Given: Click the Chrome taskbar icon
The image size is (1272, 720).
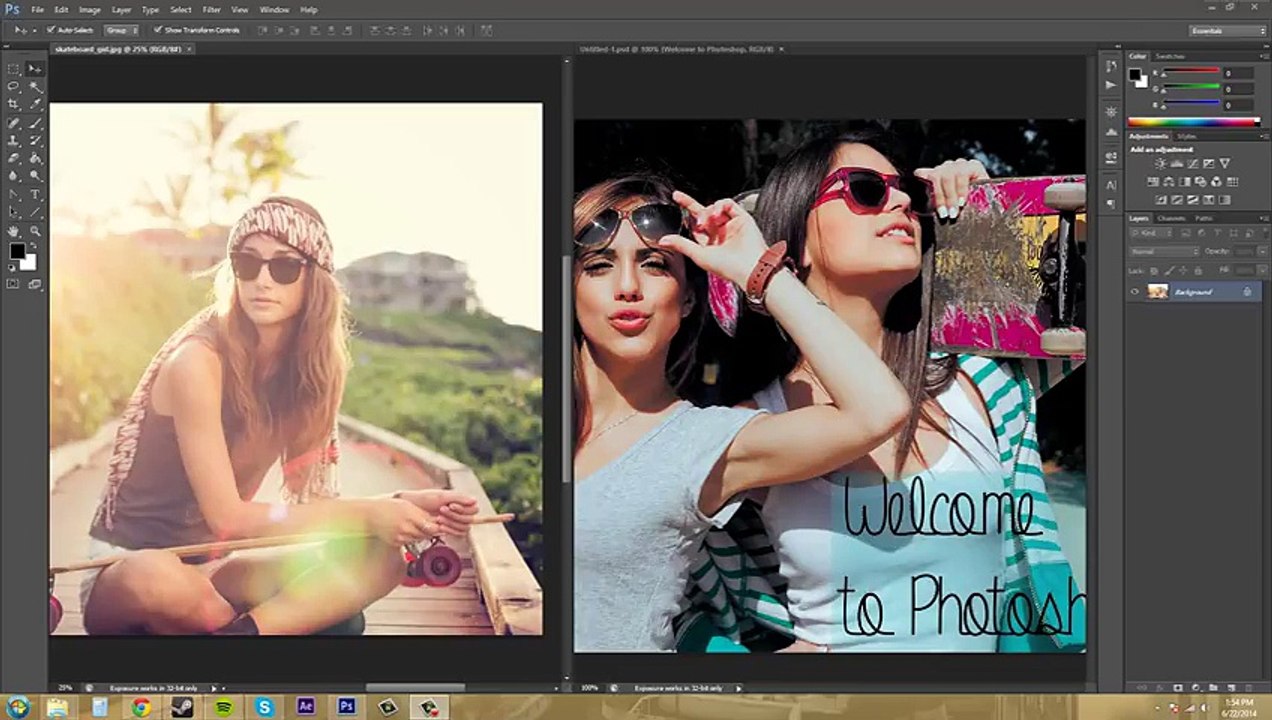Looking at the screenshot, I should click(141, 707).
